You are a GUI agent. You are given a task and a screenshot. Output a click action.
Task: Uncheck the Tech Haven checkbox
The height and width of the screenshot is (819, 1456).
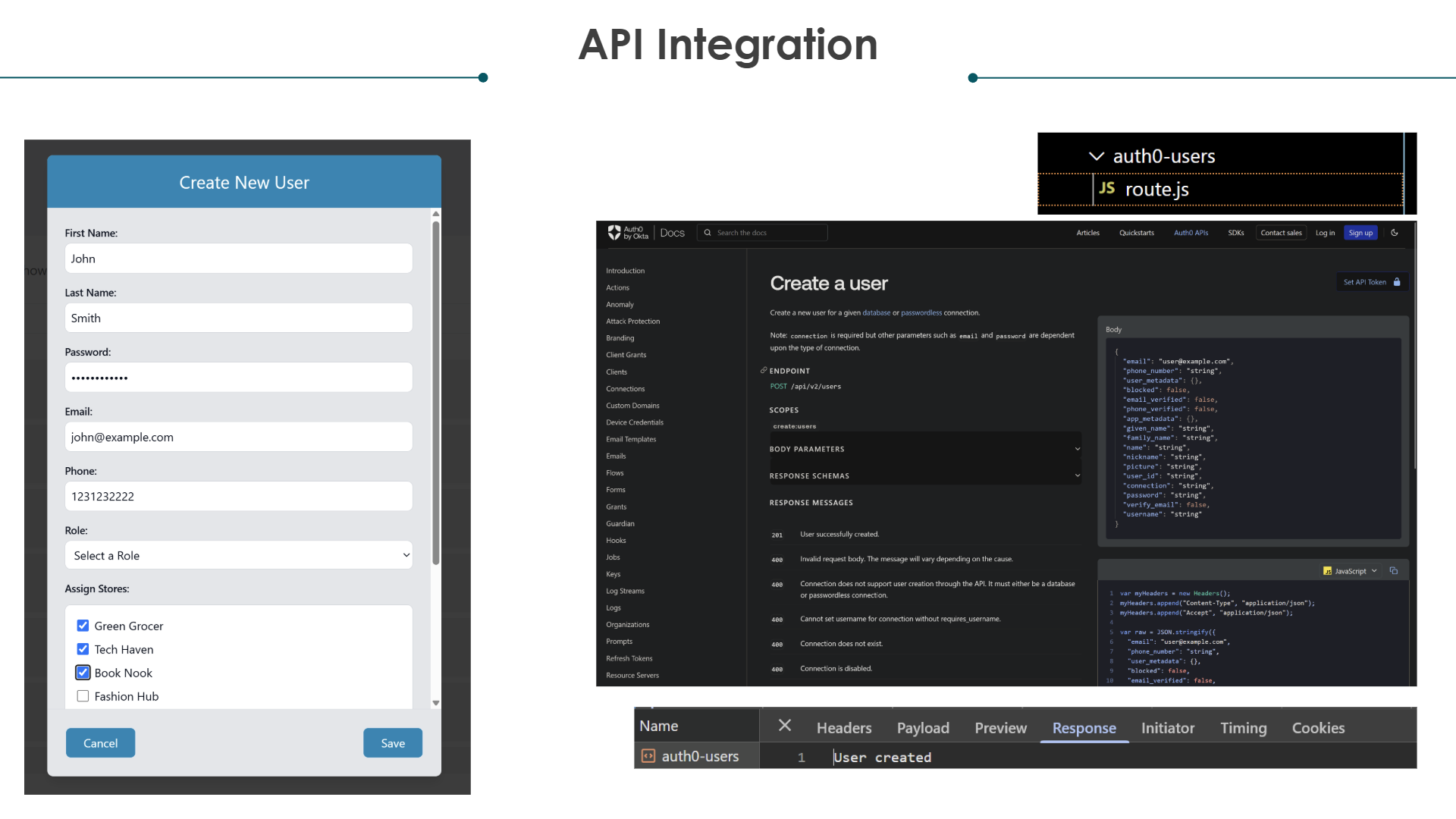(x=83, y=649)
